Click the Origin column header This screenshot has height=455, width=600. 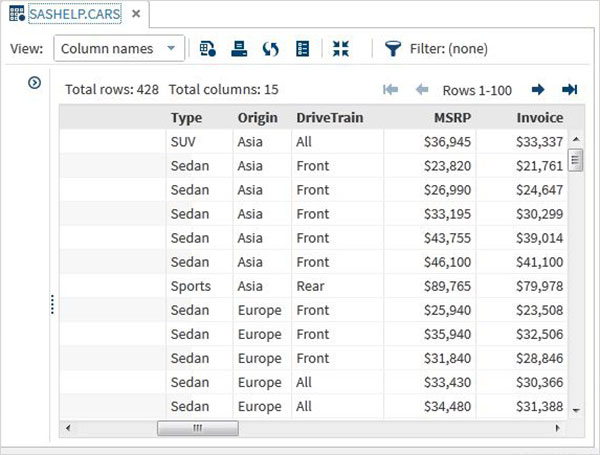click(258, 118)
